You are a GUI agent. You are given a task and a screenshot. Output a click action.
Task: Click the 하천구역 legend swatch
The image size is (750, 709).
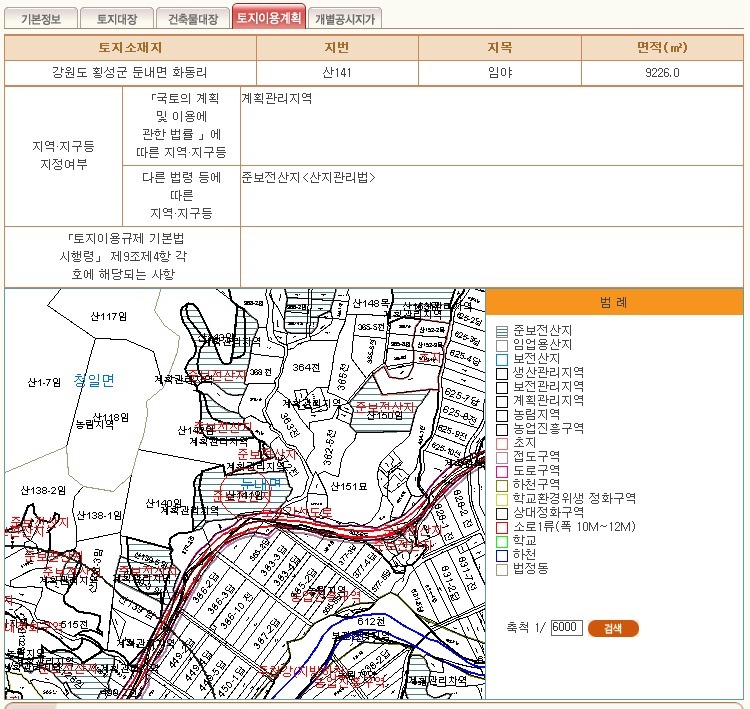pos(502,486)
